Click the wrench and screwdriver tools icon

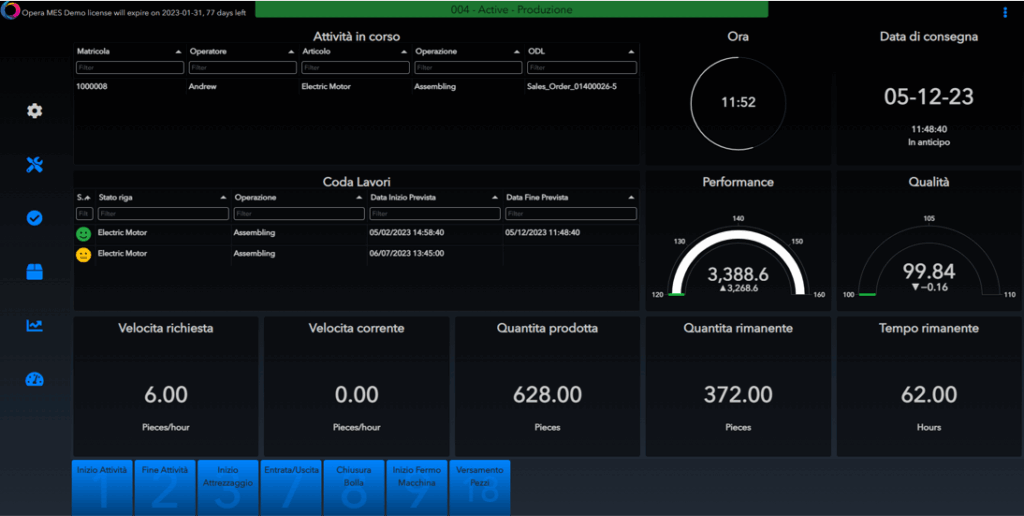[x=35, y=165]
